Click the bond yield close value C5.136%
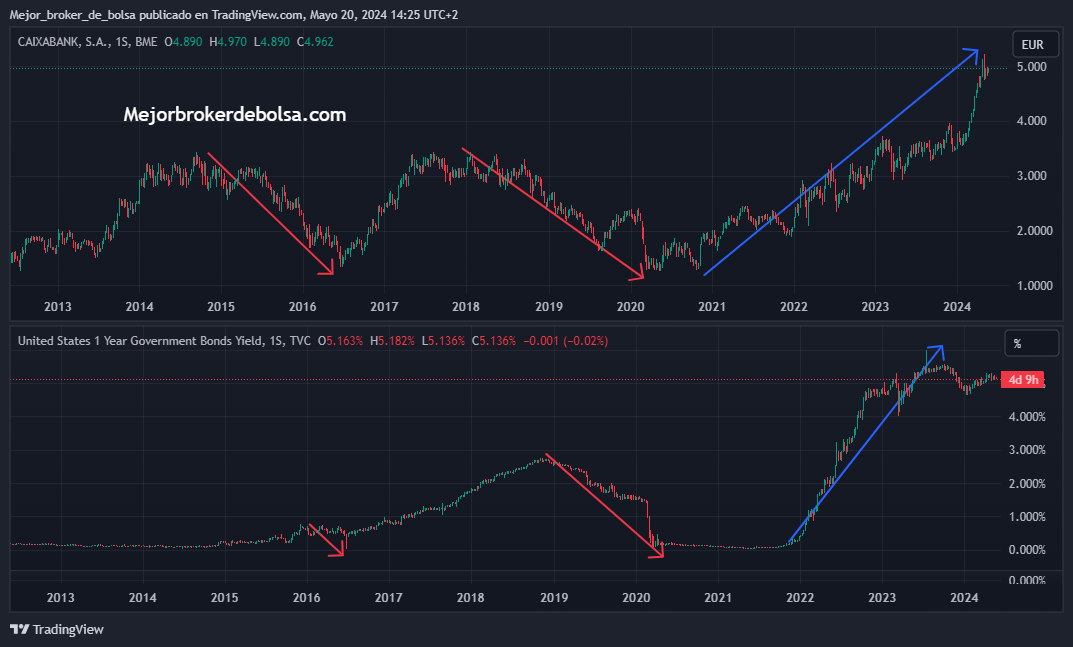The image size is (1073, 647). (x=494, y=340)
